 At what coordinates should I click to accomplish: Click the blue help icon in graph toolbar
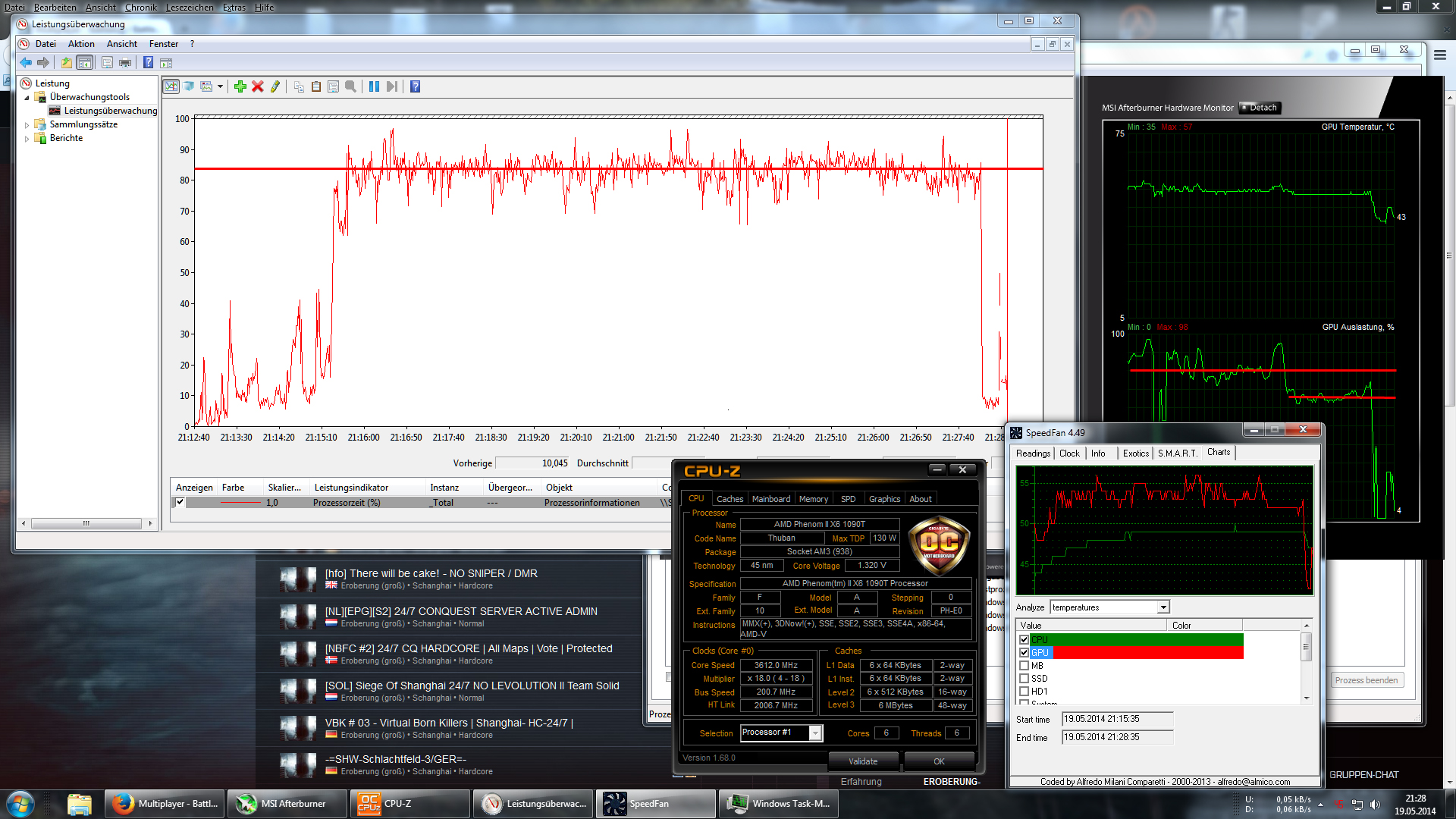pyautogui.click(x=415, y=86)
